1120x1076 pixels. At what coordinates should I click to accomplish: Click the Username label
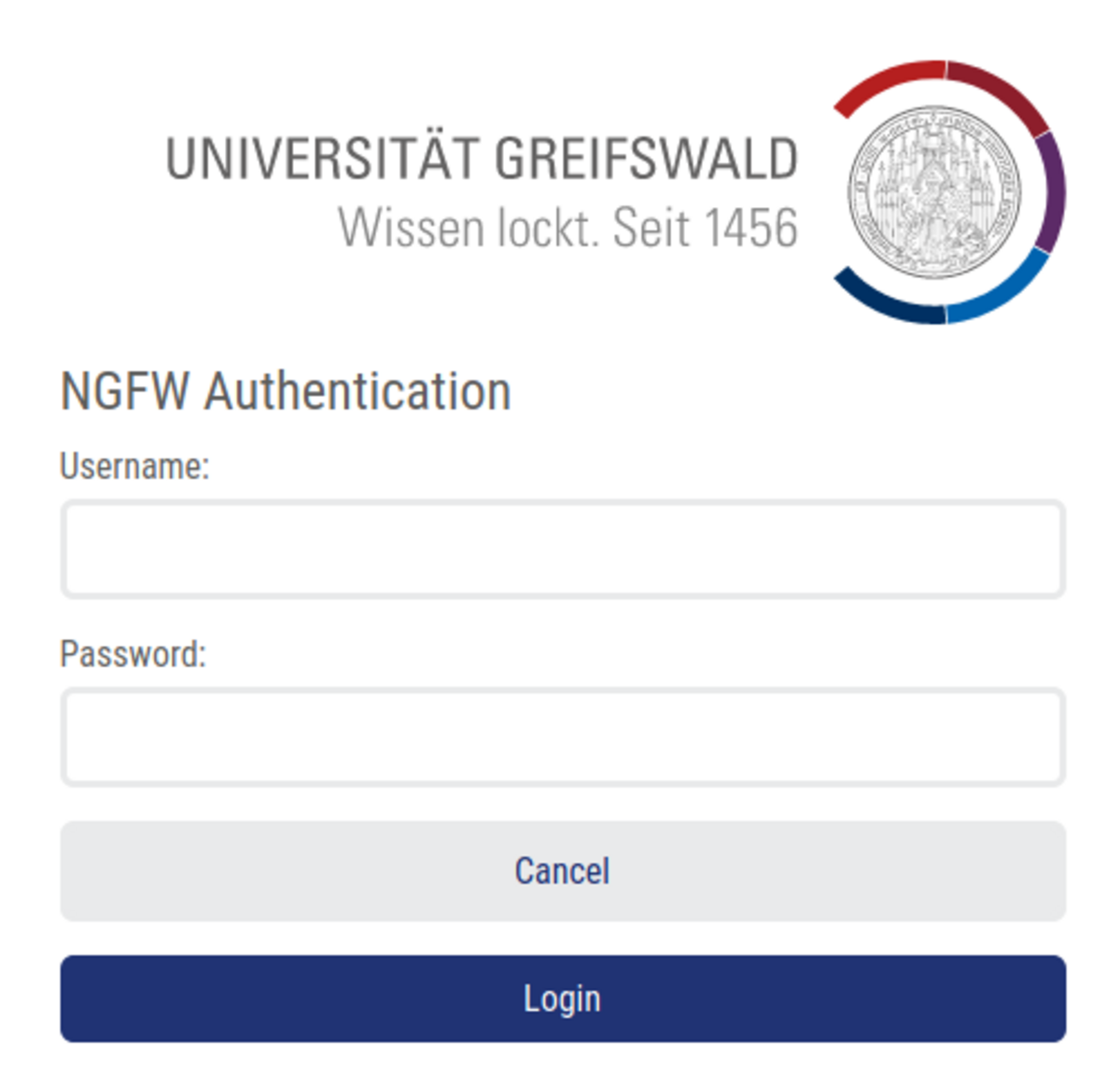point(134,466)
